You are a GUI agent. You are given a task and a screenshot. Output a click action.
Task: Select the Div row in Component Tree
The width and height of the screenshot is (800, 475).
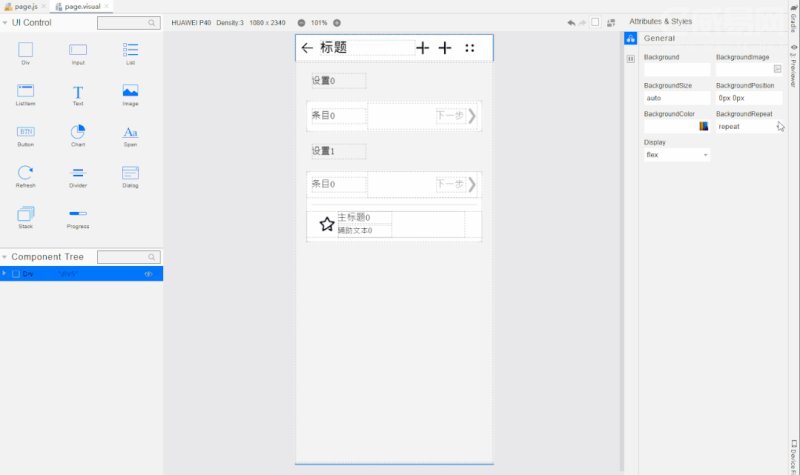click(x=82, y=274)
